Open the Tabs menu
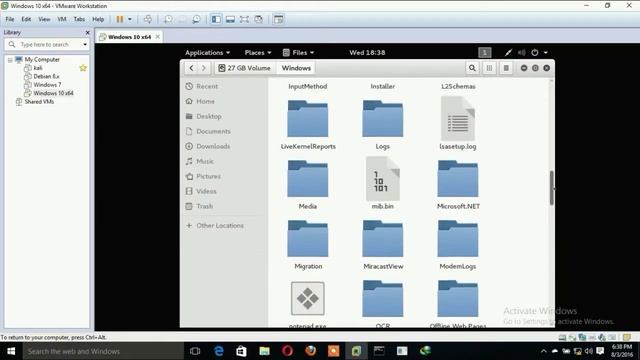The height and width of the screenshot is (360, 640). [x=79, y=19]
